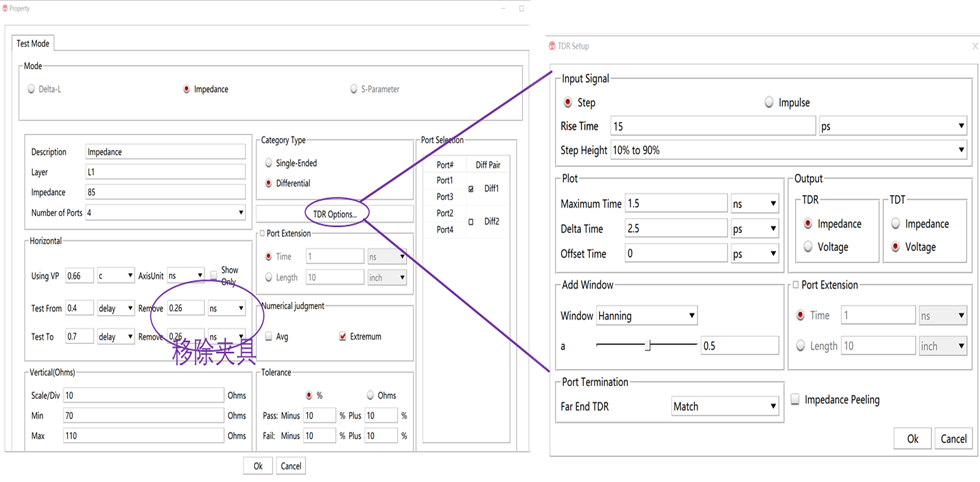Open the Step Height dropdown
The width and height of the screenshot is (980, 482).
(789, 150)
